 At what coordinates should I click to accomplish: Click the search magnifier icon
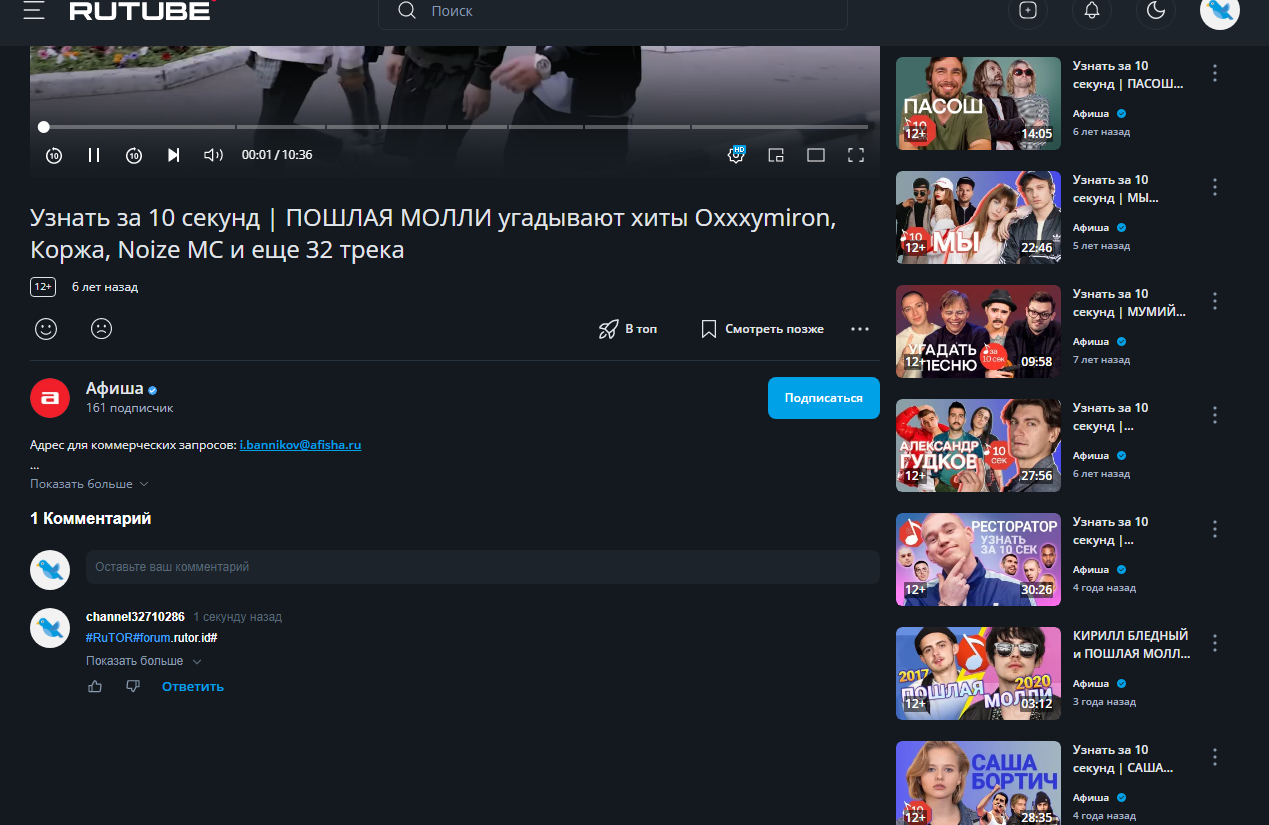tap(407, 11)
